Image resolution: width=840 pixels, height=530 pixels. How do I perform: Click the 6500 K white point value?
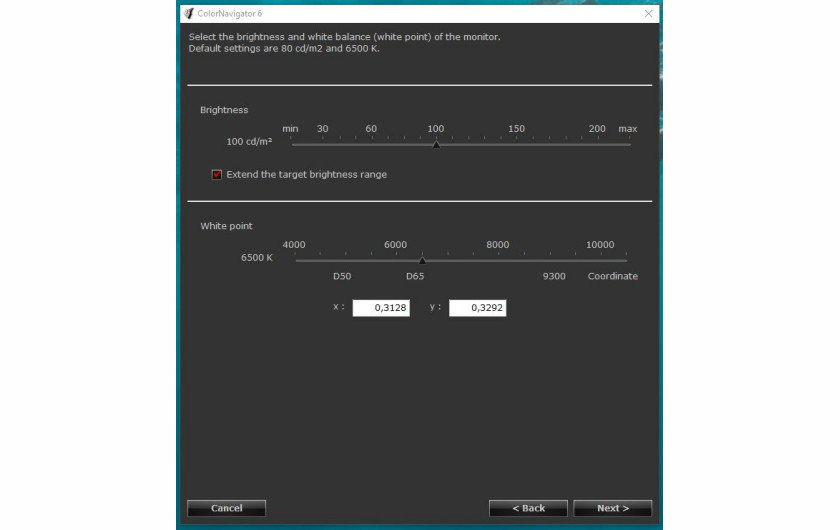click(x=257, y=258)
